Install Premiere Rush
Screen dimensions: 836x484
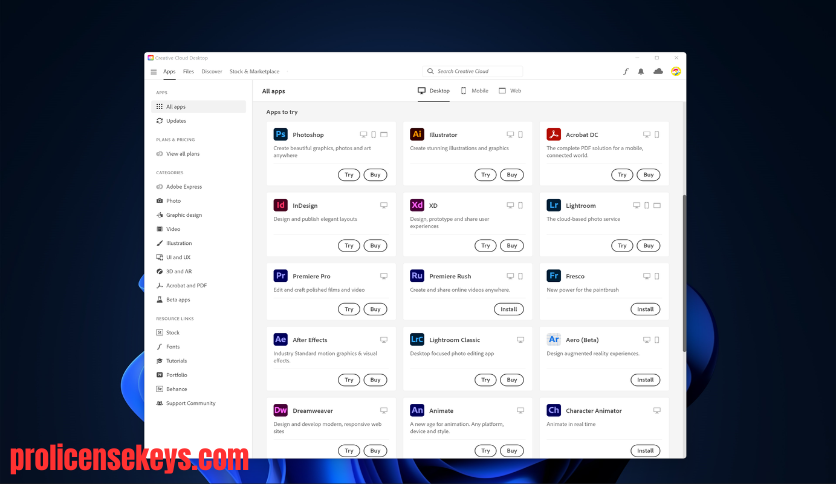(x=509, y=309)
